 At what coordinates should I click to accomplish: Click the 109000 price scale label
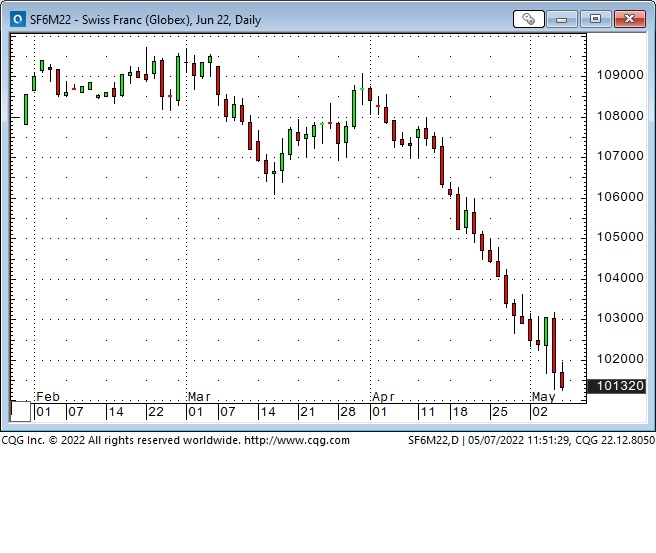tap(620, 75)
